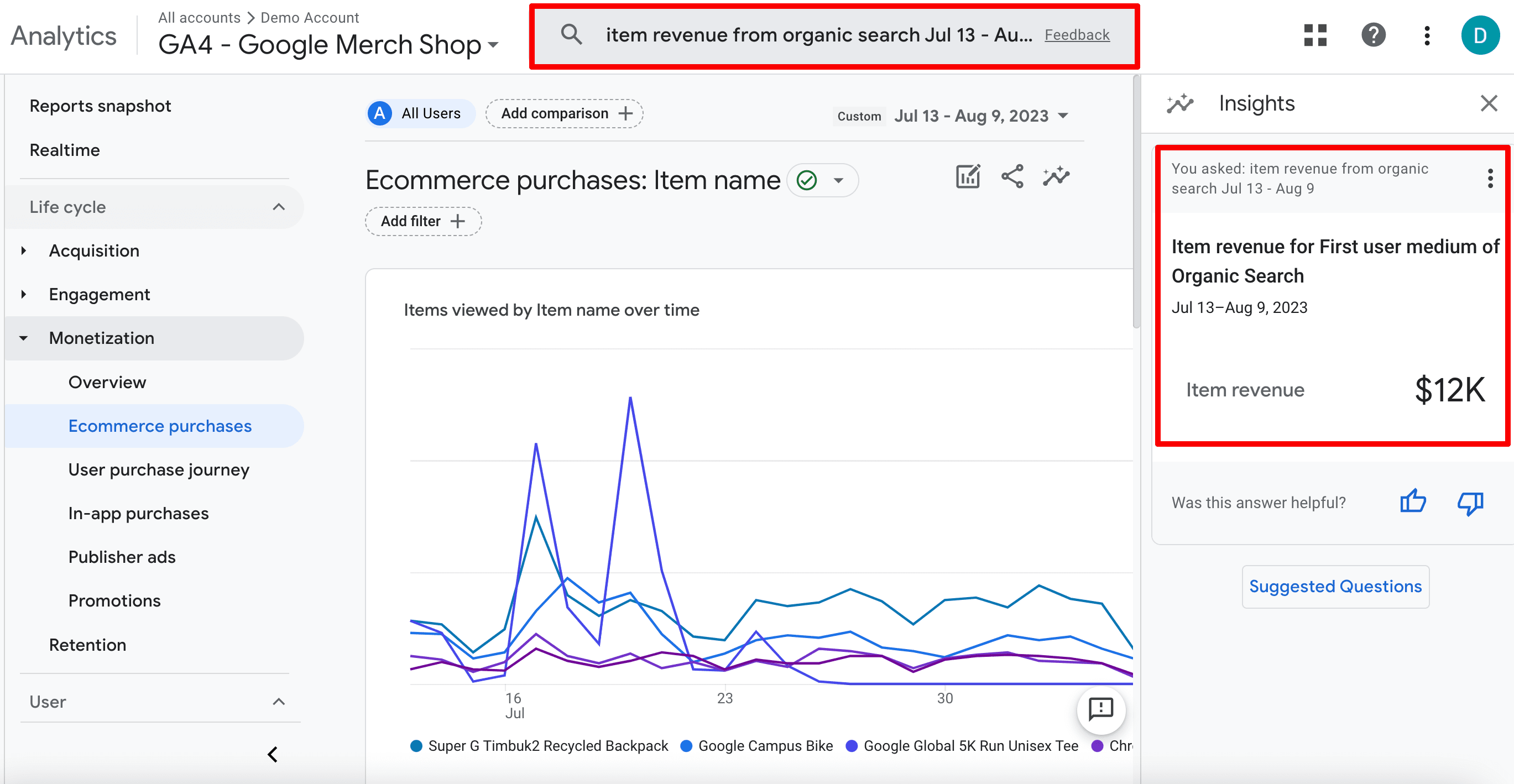
Task: Click the thumbs down icon
Action: coord(1470,503)
